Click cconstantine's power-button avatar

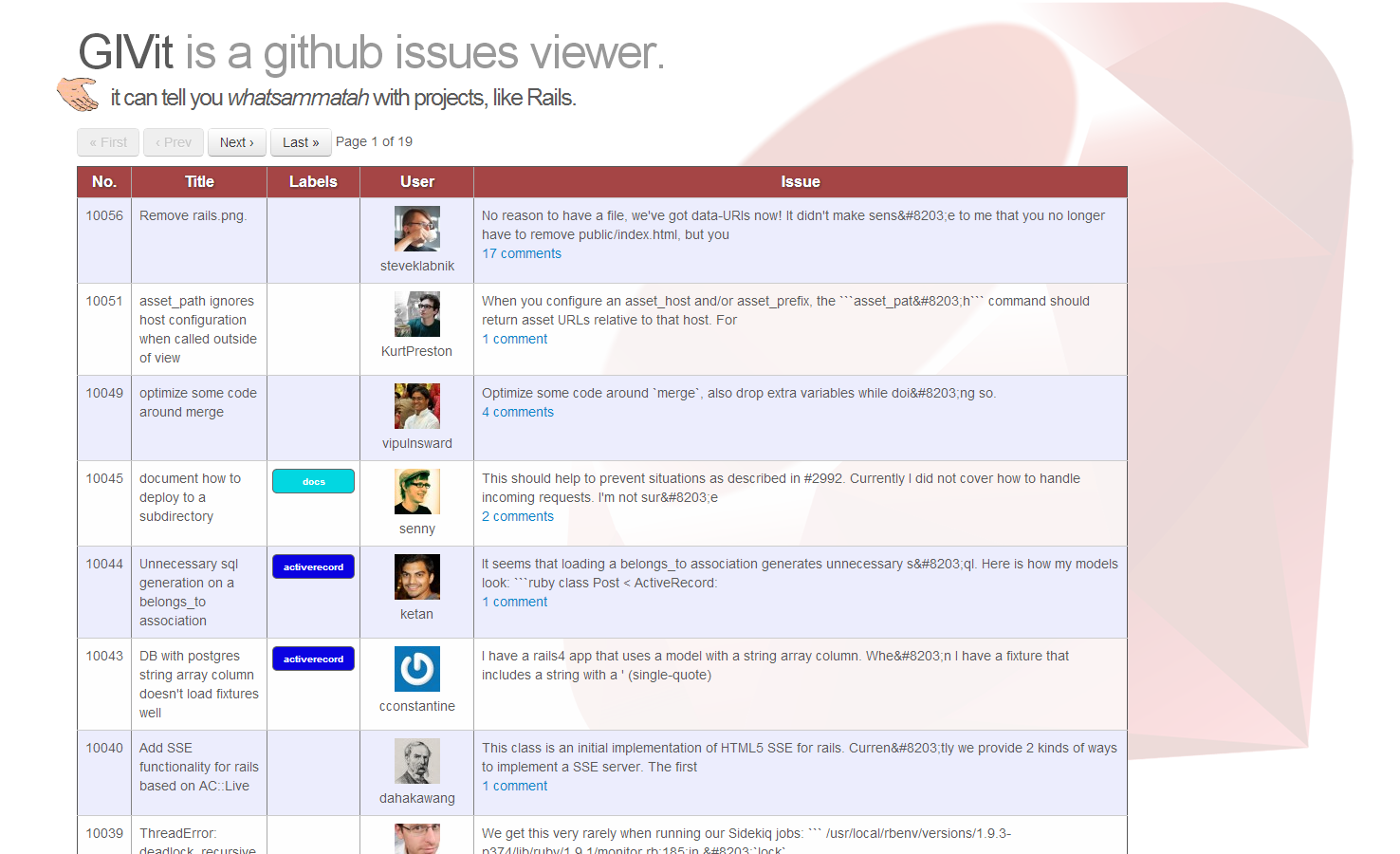(x=416, y=668)
